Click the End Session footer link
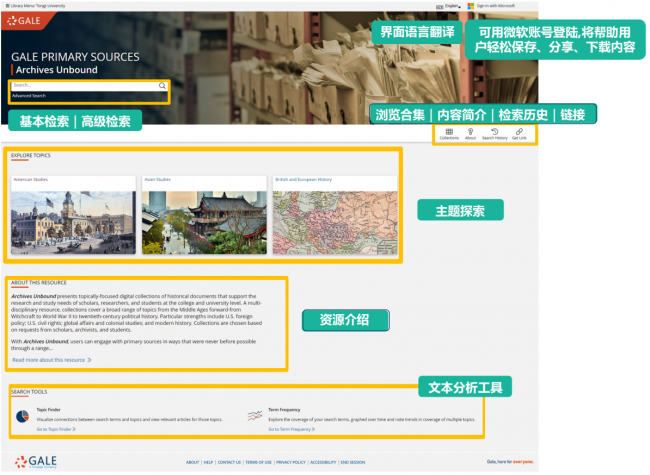The height and width of the screenshot is (475, 650). [353, 463]
